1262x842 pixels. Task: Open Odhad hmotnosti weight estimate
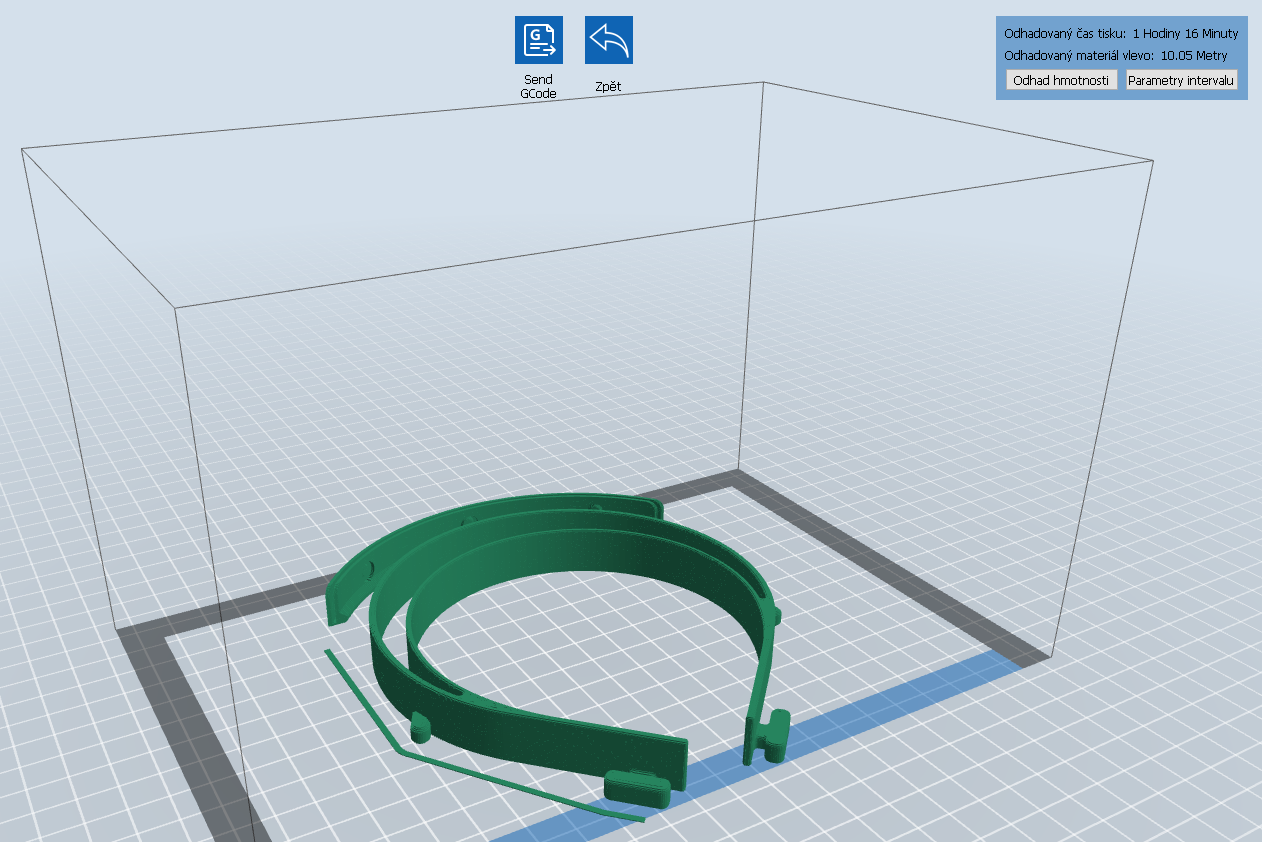[x=1061, y=80]
